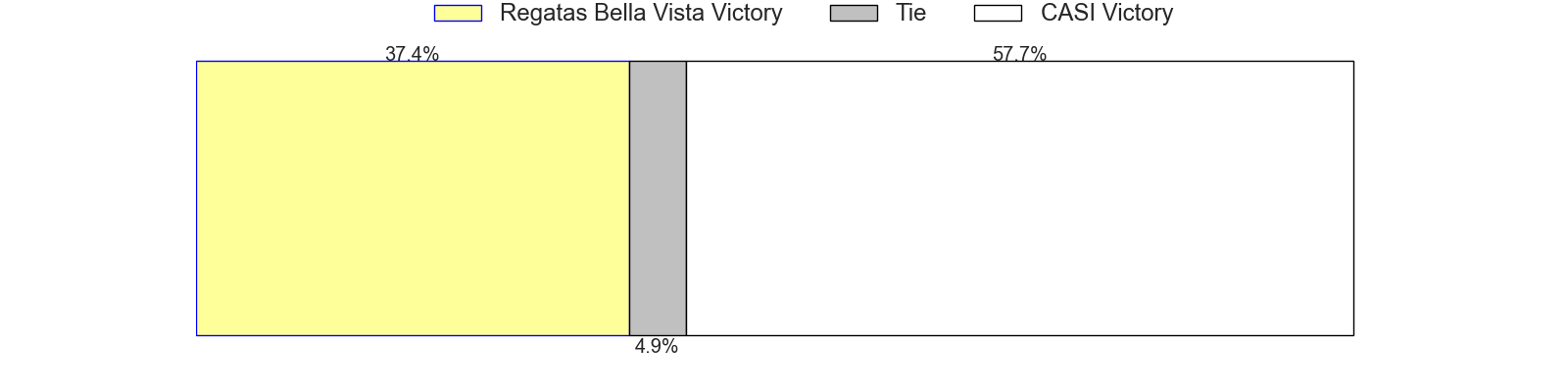Image resolution: width=1568 pixels, height=392 pixels.
Task: Click the 57.7% percentage label
Action: point(1019,54)
